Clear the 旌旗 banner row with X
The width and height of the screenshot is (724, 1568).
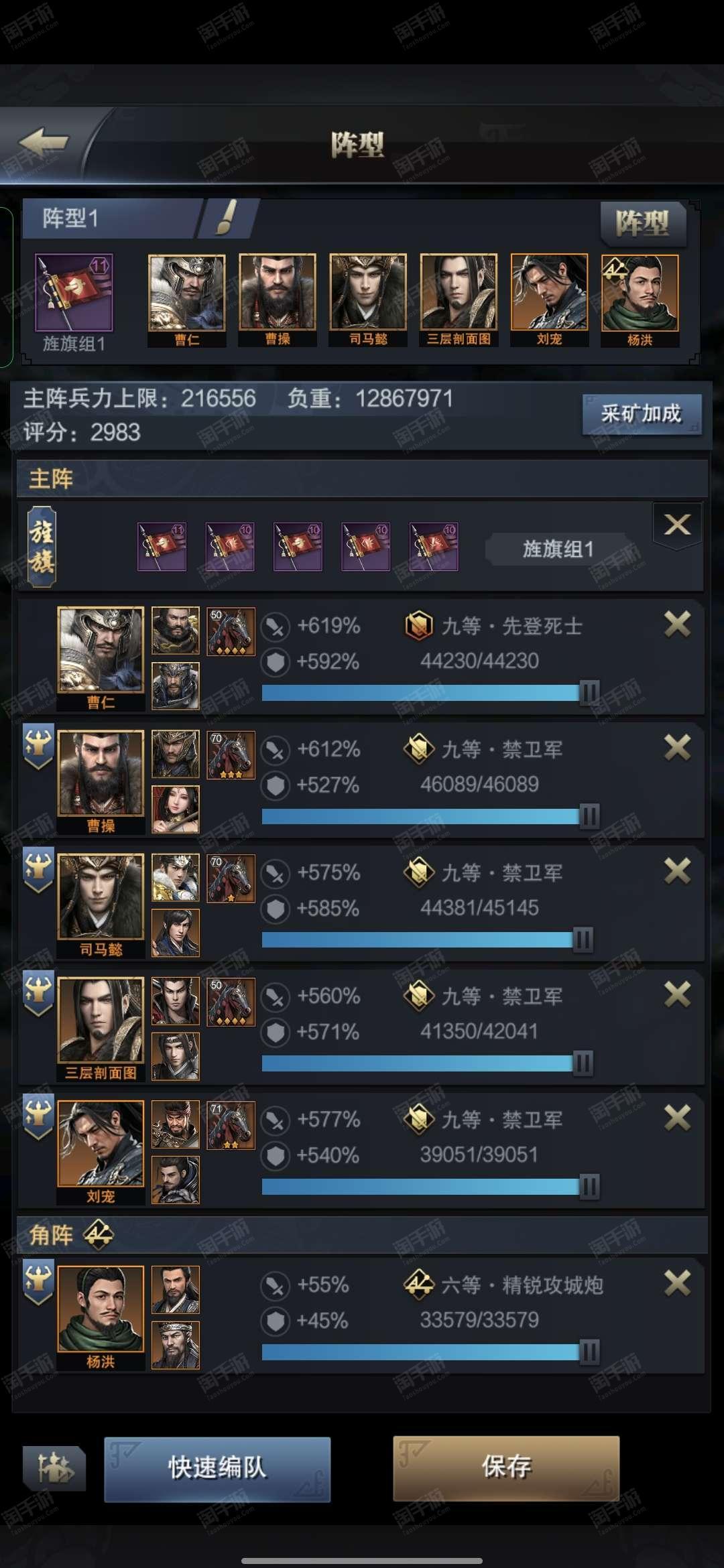coord(677,525)
